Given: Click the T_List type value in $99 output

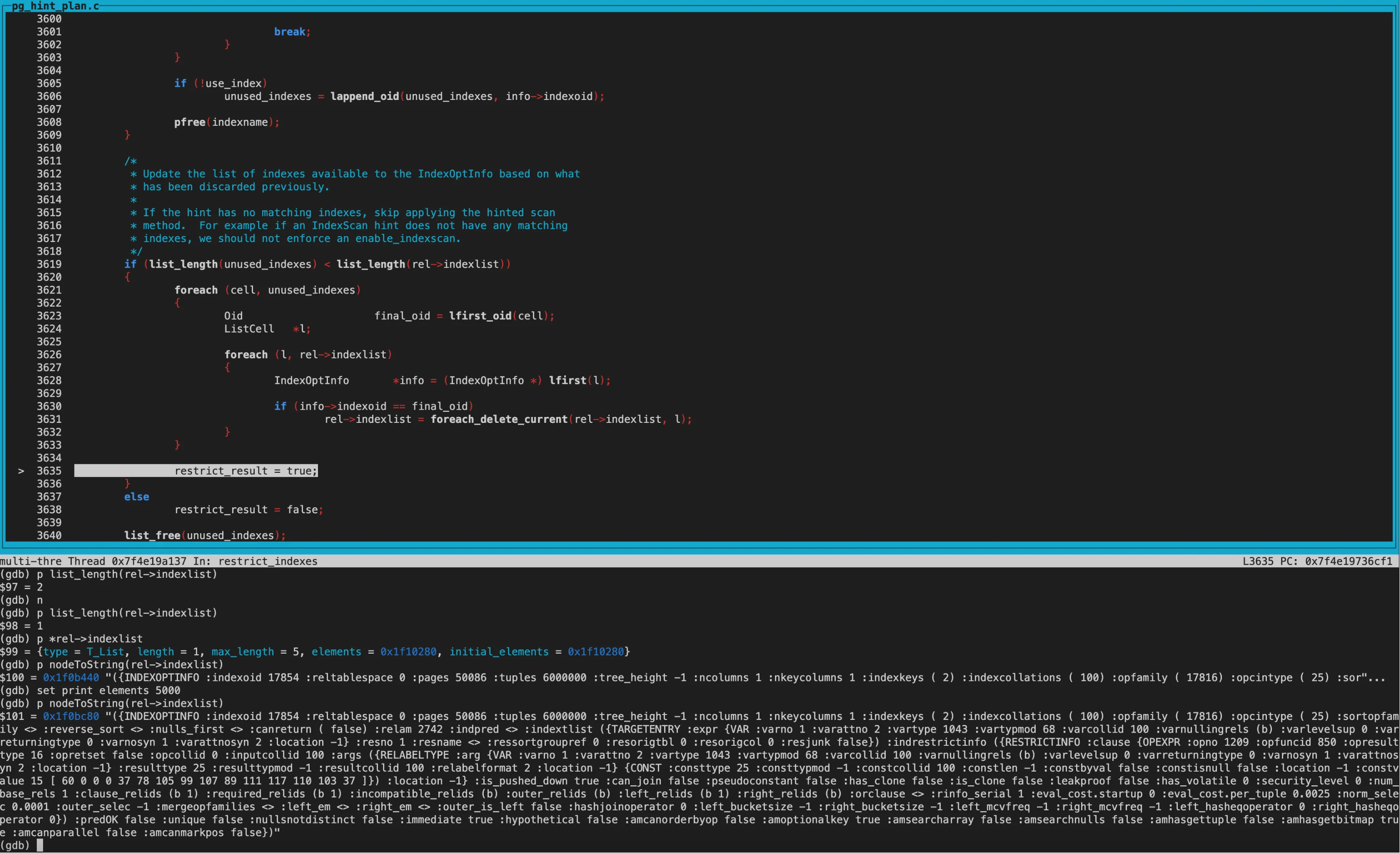Looking at the screenshot, I should pyautogui.click(x=105, y=652).
